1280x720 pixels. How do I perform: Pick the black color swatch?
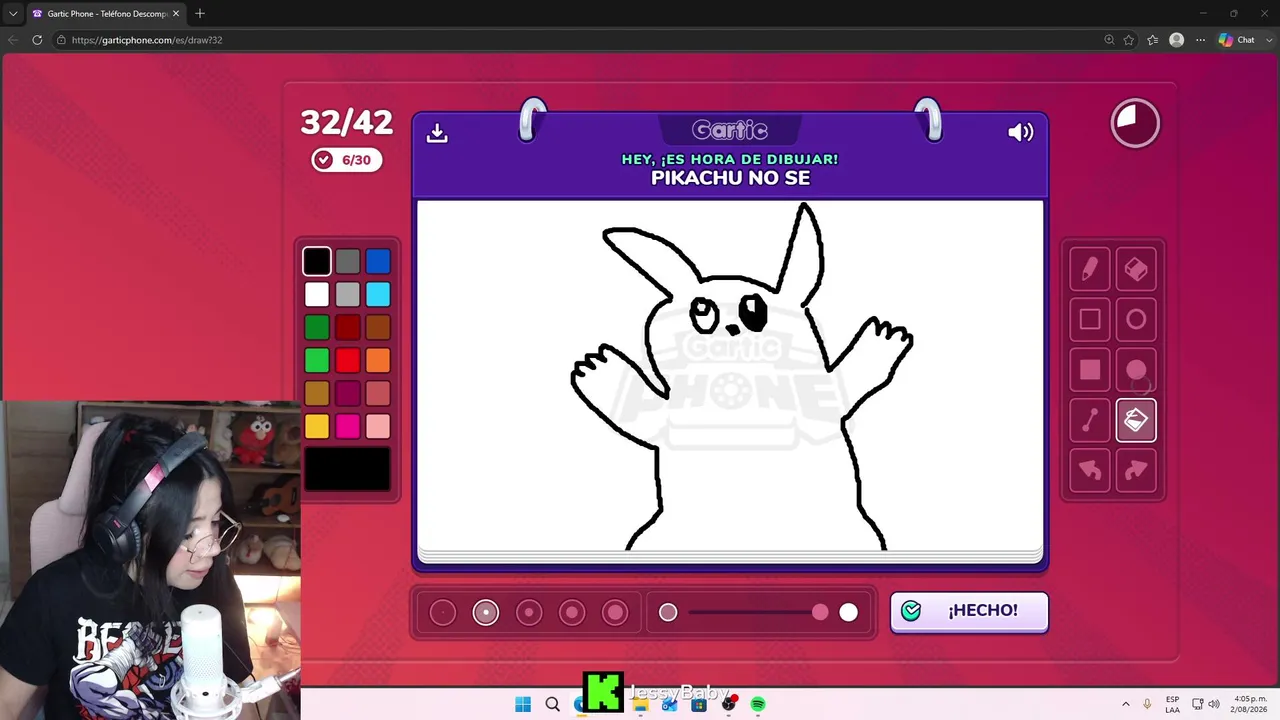pyautogui.click(x=317, y=261)
